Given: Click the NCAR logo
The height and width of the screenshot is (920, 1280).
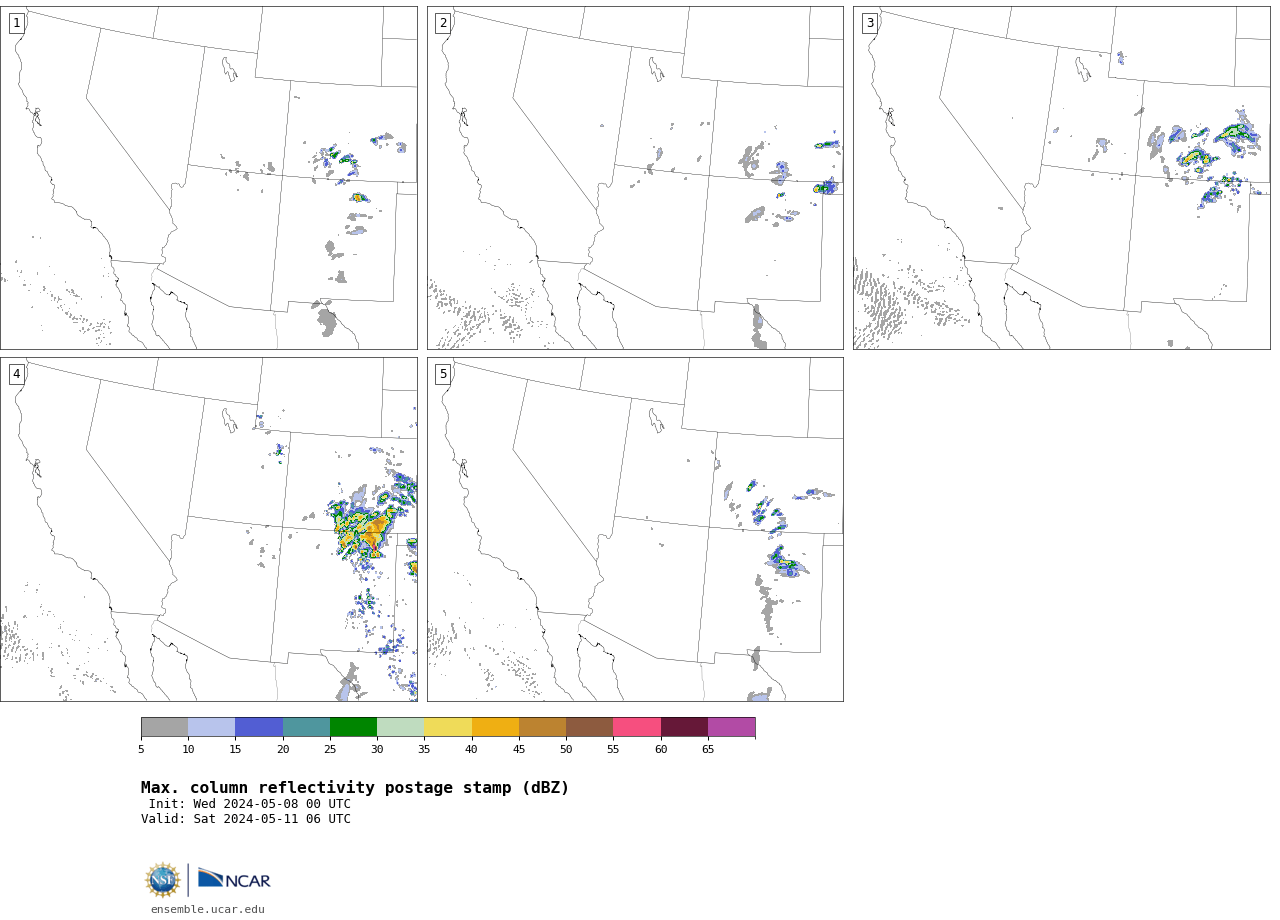Looking at the screenshot, I should click(234, 879).
